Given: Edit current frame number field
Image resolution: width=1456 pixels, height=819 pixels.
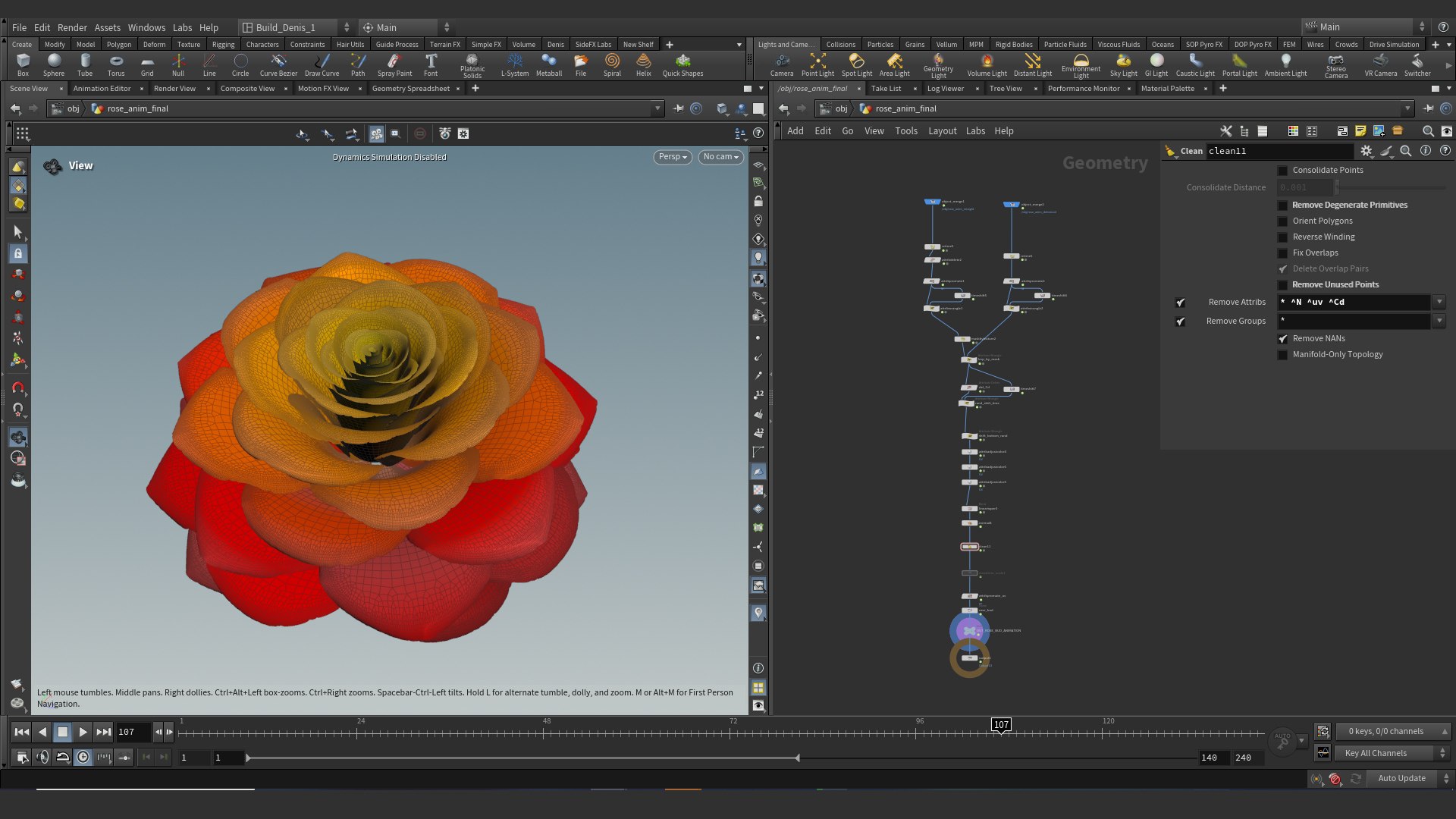Looking at the screenshot, I should [x=133, y=732].
